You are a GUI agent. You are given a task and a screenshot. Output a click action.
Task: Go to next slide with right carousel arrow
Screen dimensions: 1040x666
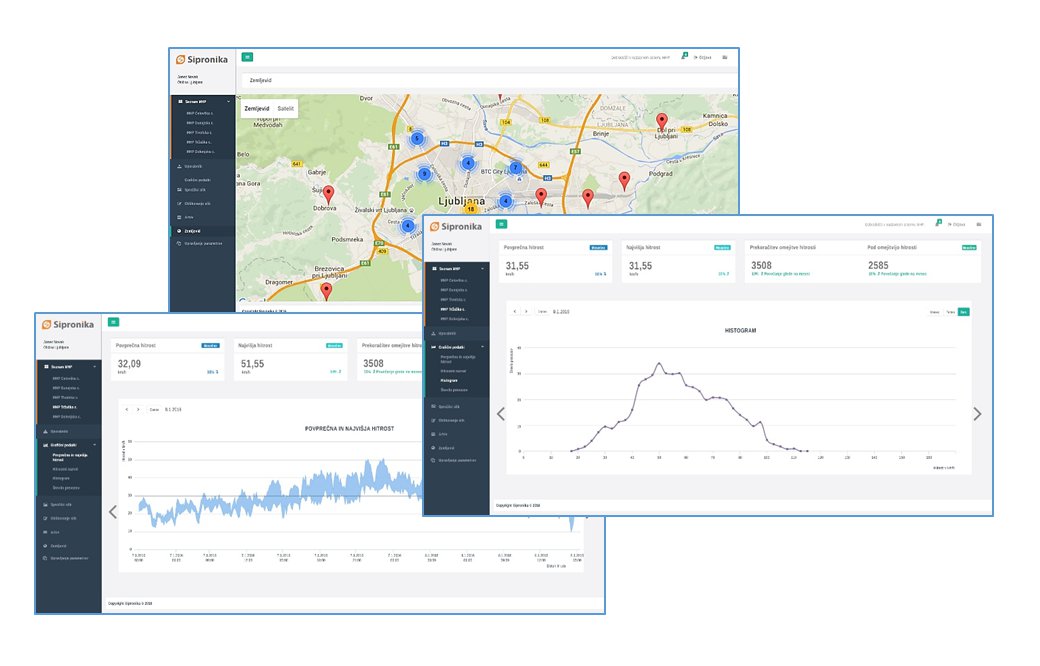coord(977,414)
